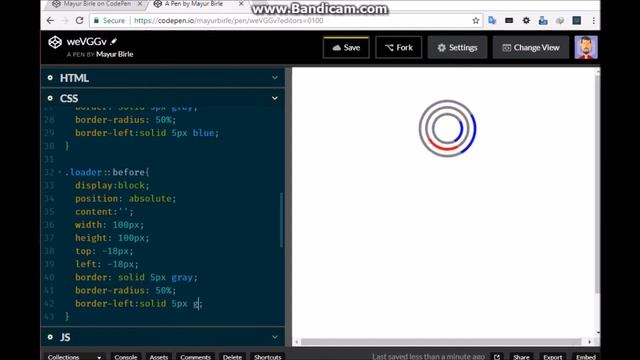Click the Secure site info label
The image size is (640, 360).
[109, 20]
